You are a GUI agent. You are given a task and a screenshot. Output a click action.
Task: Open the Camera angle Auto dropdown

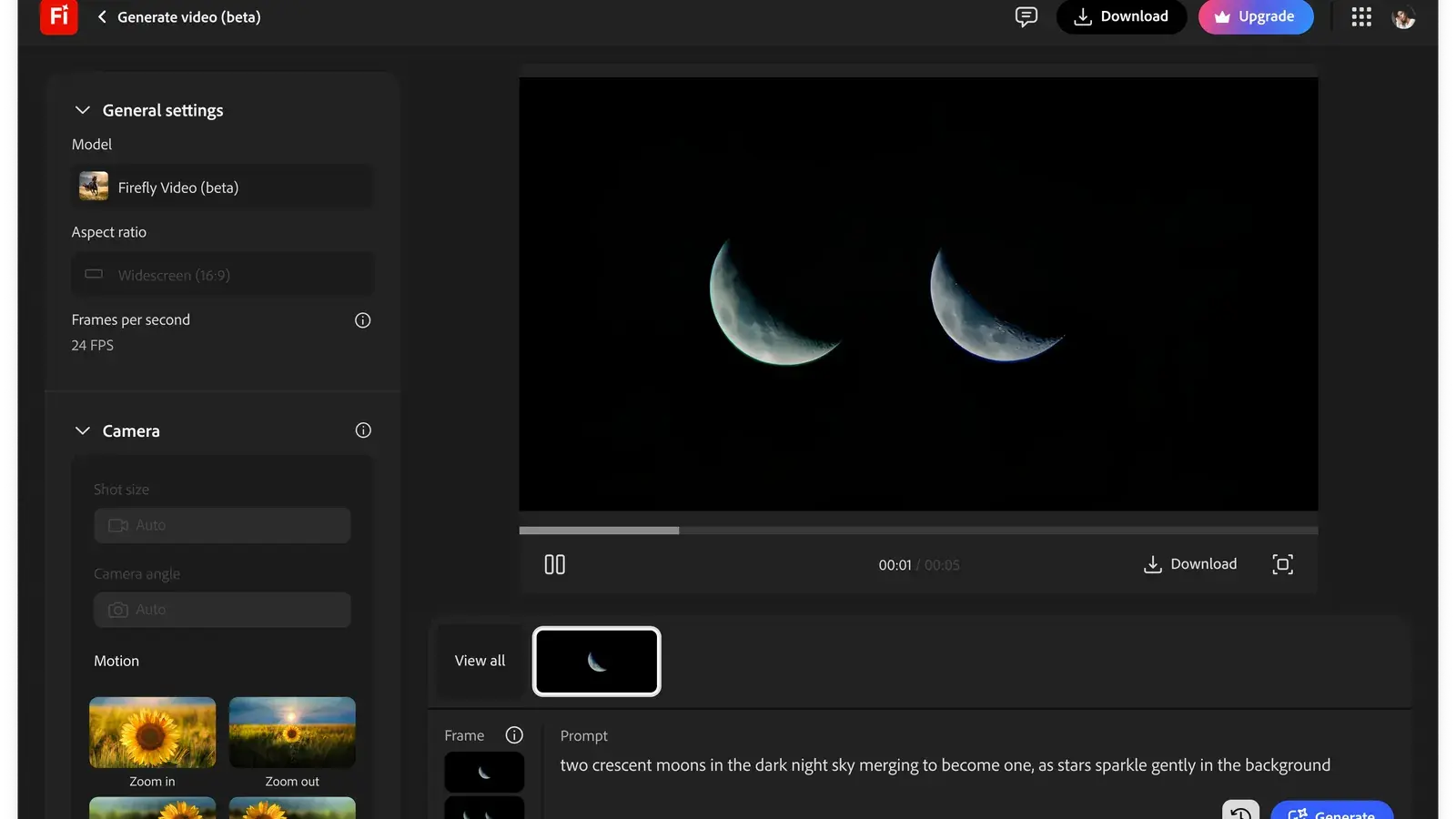[x=222, y=610]
